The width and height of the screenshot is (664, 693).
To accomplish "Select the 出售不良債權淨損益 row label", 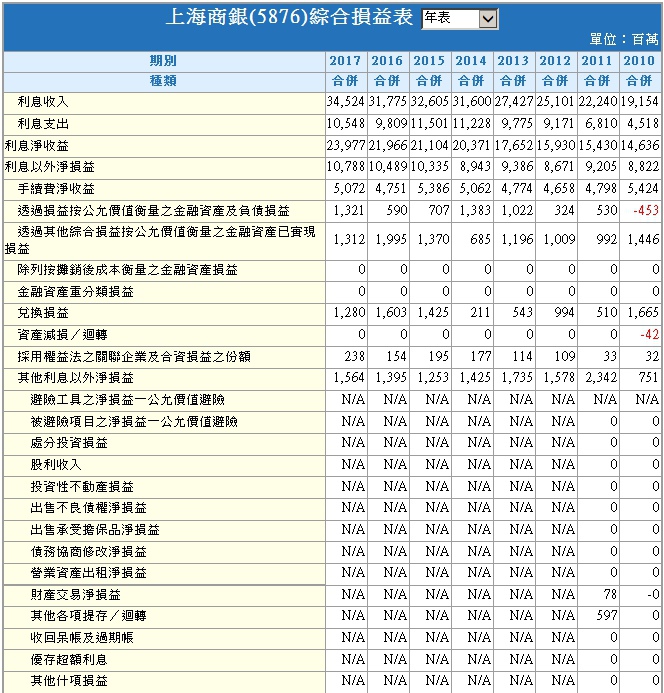I will 88,508.
